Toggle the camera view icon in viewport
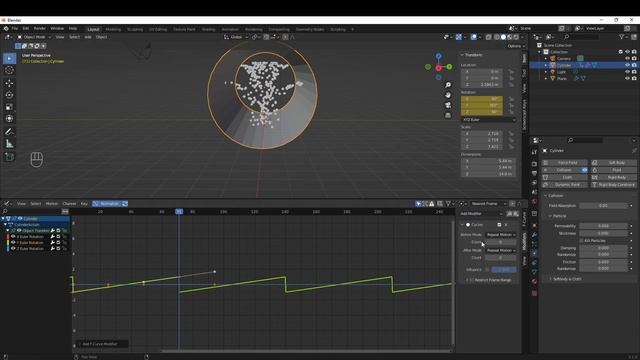Screen dimensions: 640x360 (x=448, y=105)
